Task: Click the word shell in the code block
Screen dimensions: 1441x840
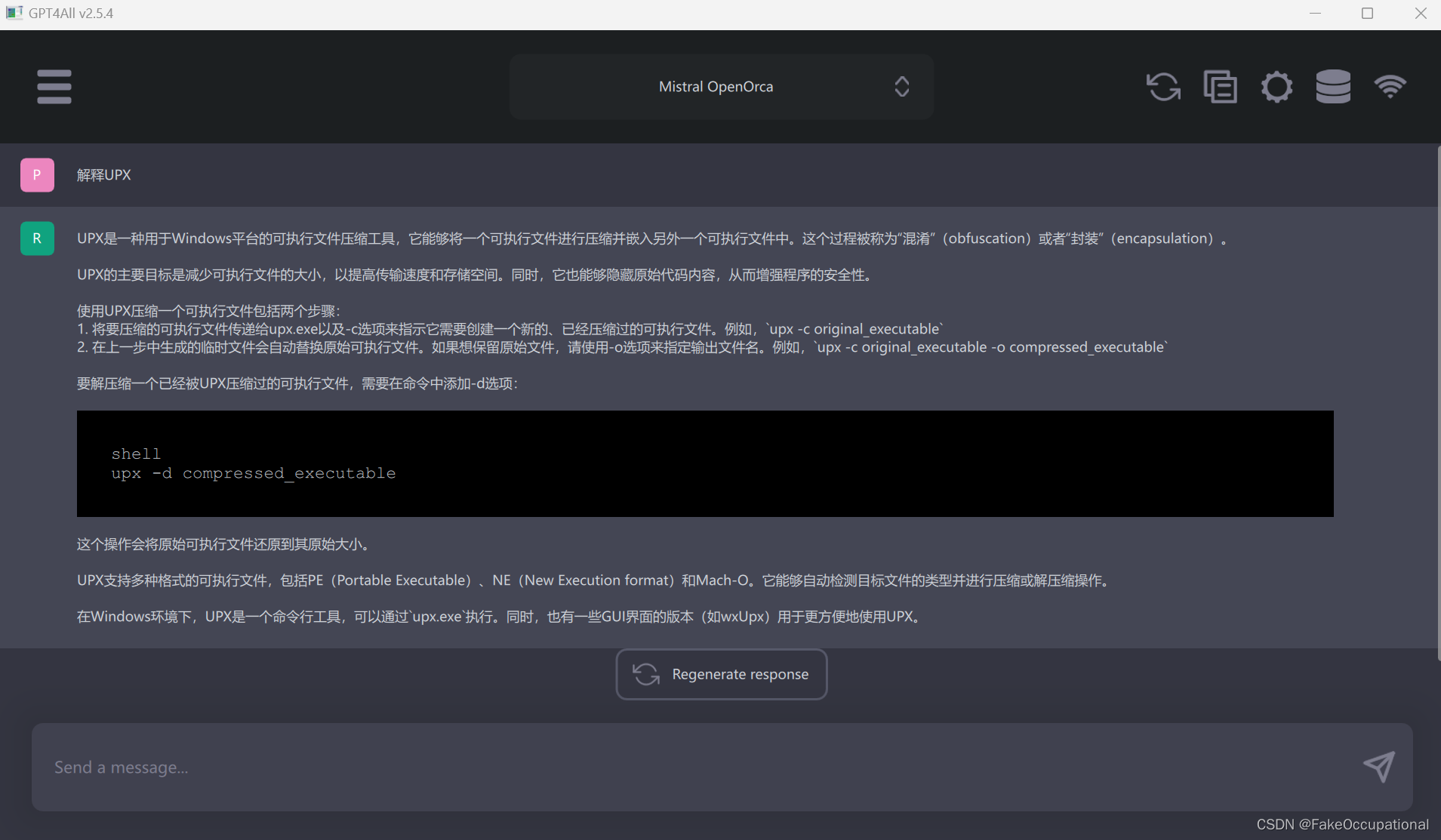Action: click(136, 454)
